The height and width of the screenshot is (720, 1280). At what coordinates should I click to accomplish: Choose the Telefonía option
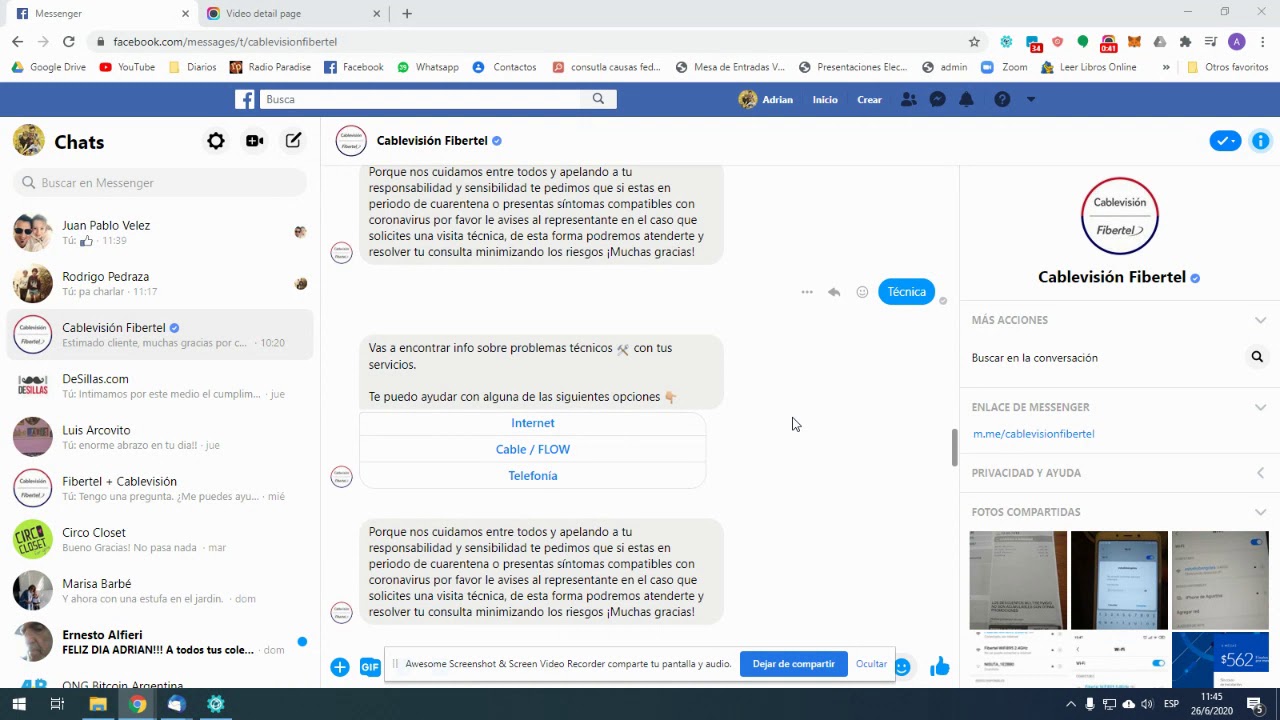point(533,475)
